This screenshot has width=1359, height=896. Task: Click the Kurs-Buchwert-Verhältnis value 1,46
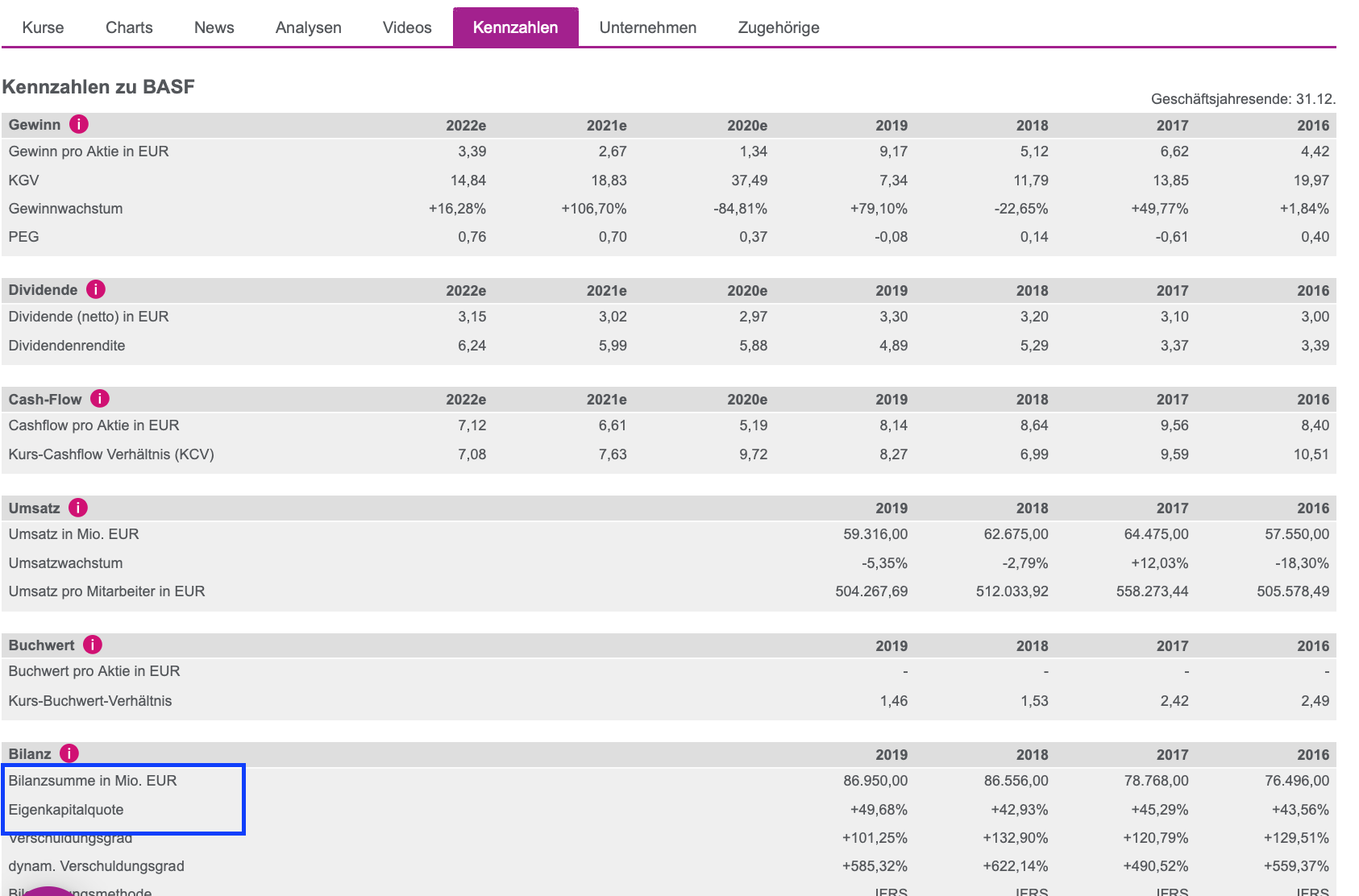(x=894, y=701)
